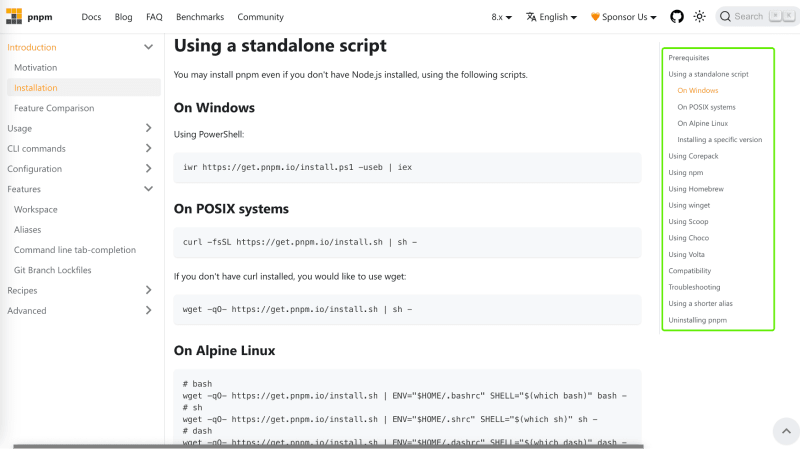Jump to Using npm section
Viewport: 800px width, 449px height.
point(686,172)
